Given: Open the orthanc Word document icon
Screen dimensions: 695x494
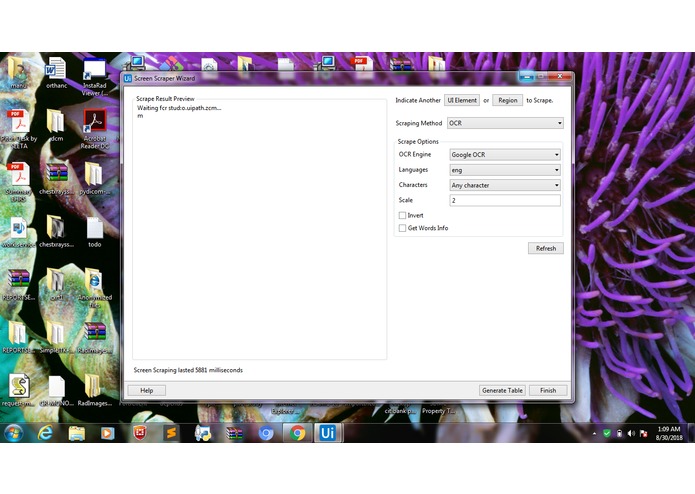Looking at the screenshot, I should point(56,70).
